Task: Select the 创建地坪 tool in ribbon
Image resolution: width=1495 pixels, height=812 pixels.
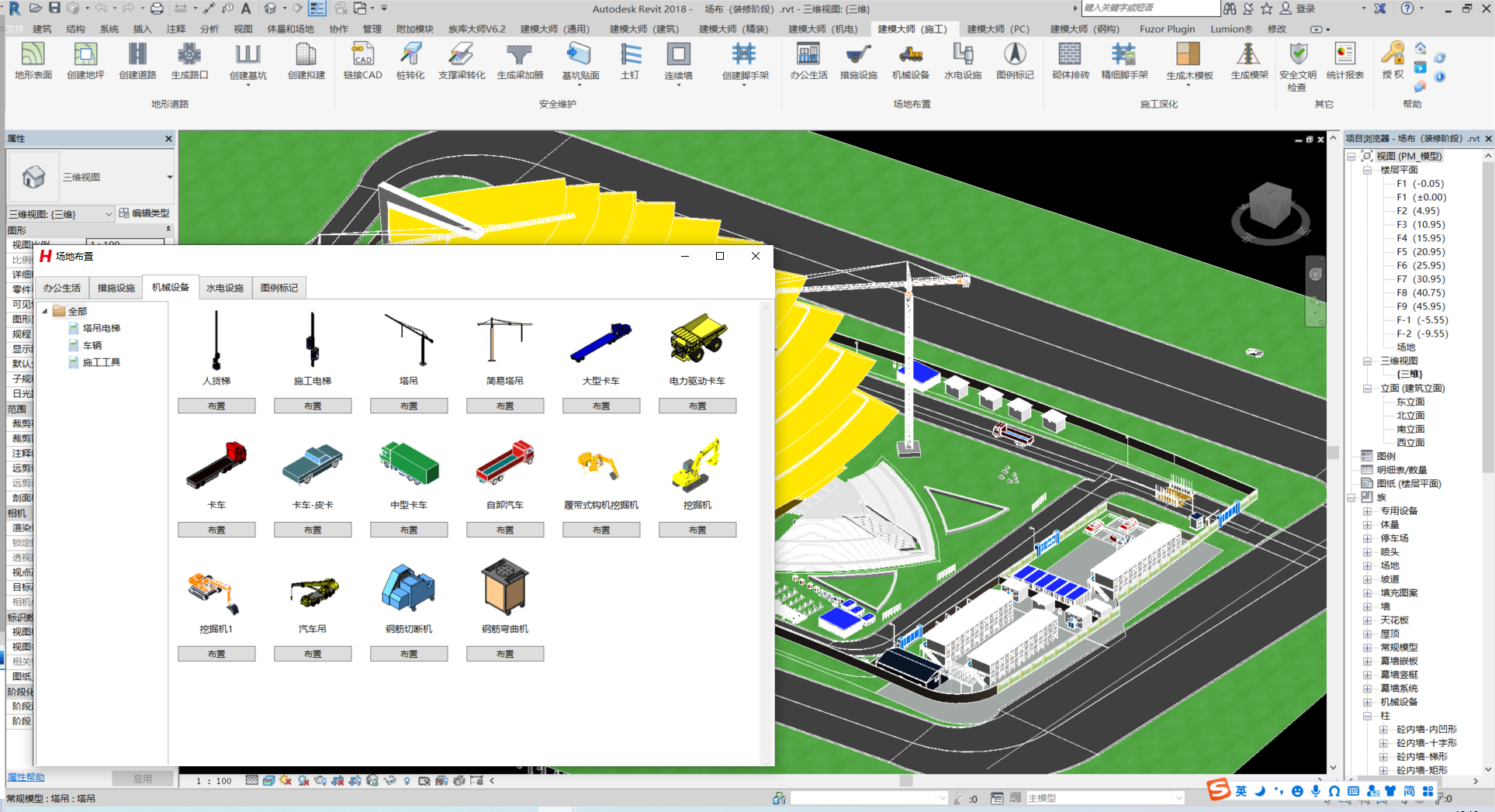Action: (85, 60)
